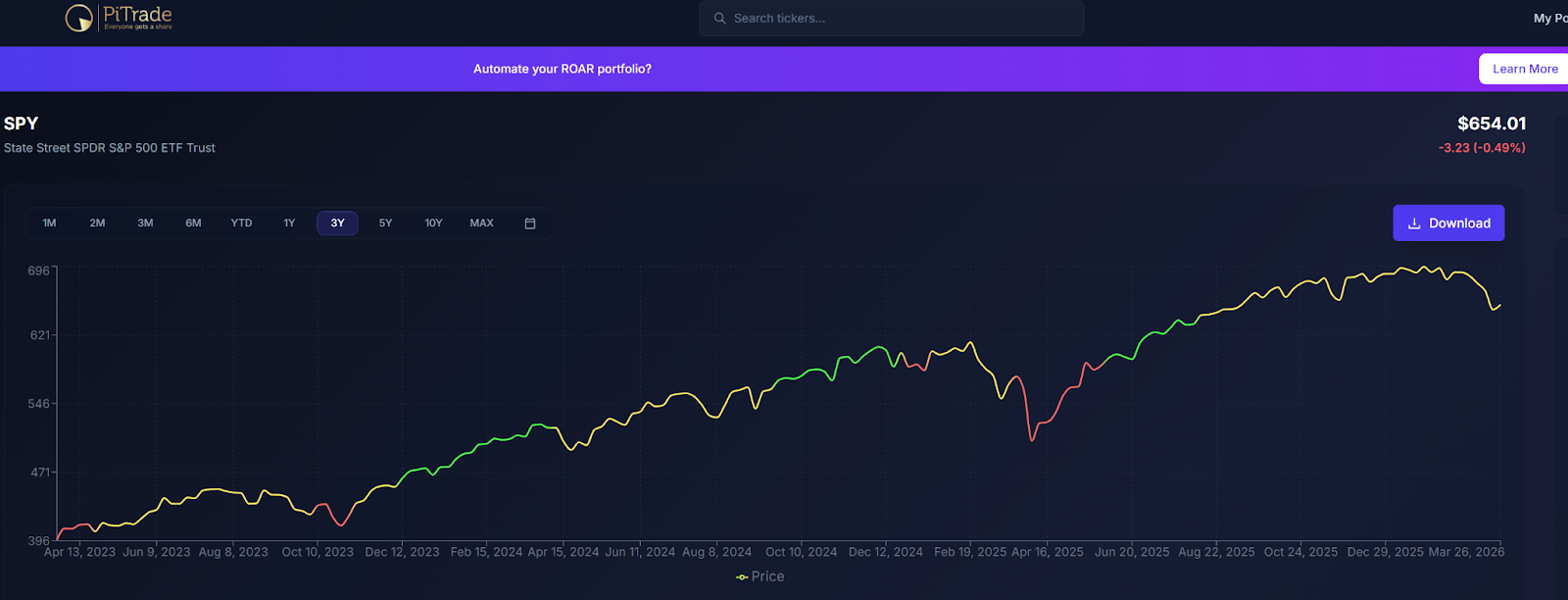Click the PiTrade logo
Viewport: 1568px width, 600px height.
119,18
